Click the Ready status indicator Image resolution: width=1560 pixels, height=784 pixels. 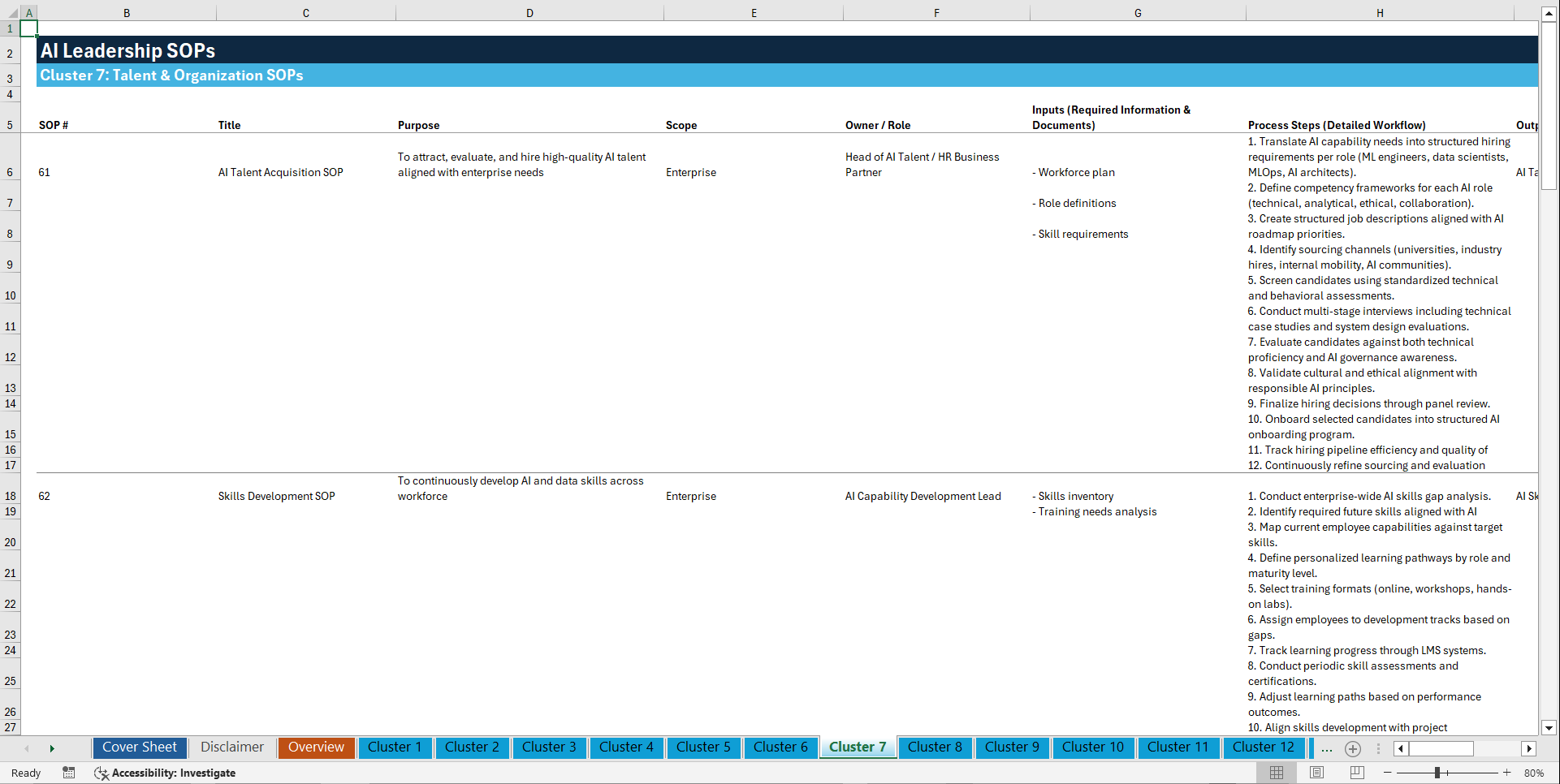(26, 773)
